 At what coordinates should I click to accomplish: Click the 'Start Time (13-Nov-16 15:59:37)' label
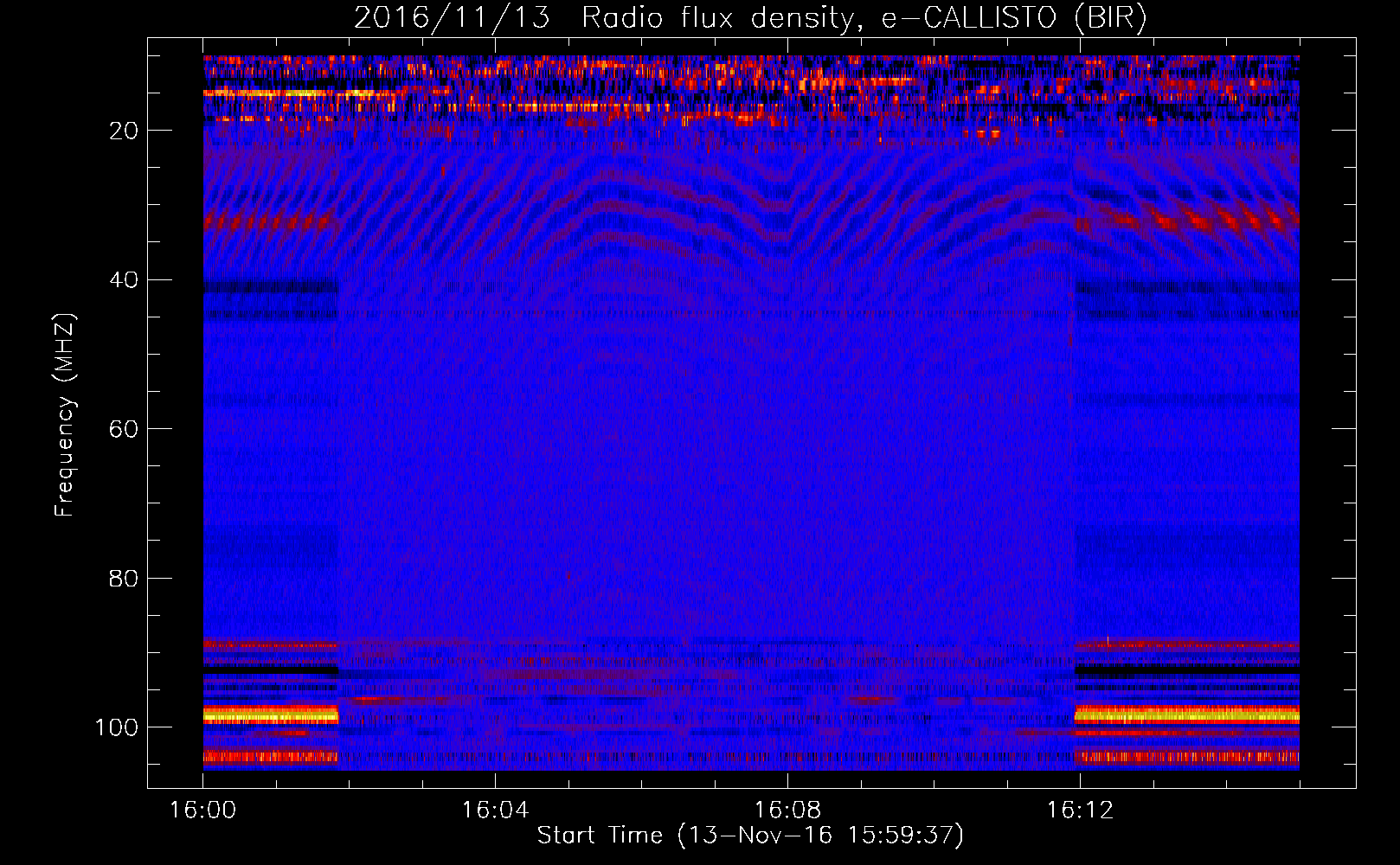tap(750, 836)
